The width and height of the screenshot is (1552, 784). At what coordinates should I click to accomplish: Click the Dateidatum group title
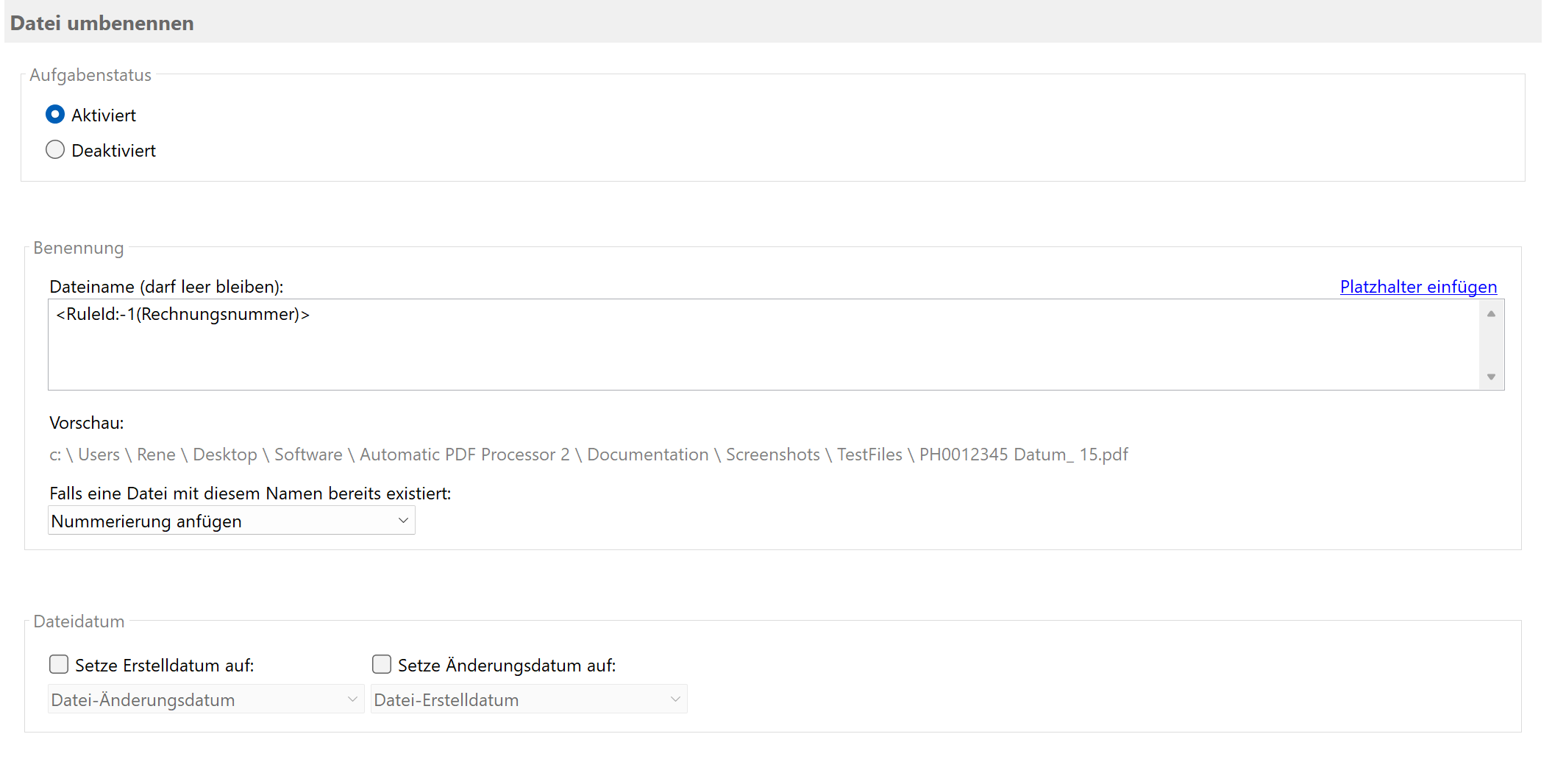point(79,621)
